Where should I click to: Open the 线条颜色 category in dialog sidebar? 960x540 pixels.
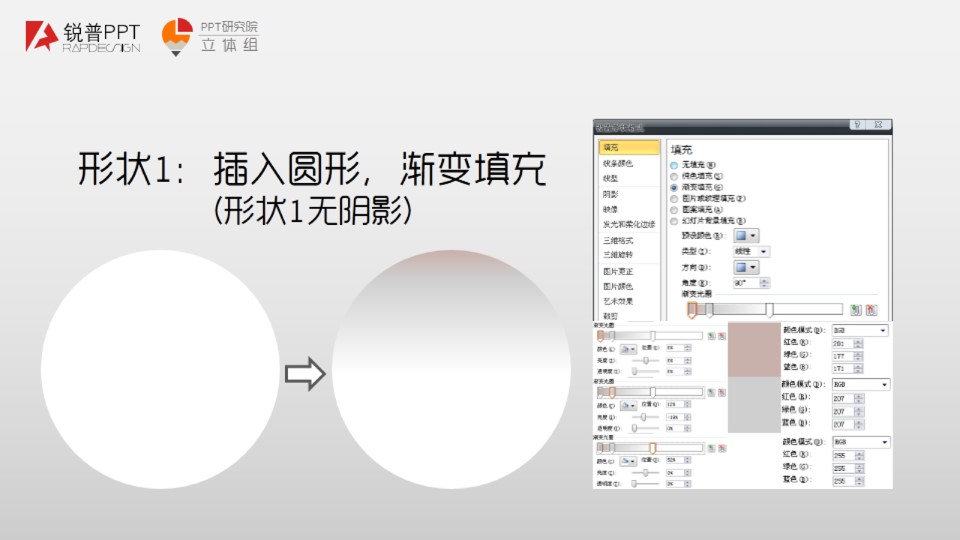coord(618,163)
